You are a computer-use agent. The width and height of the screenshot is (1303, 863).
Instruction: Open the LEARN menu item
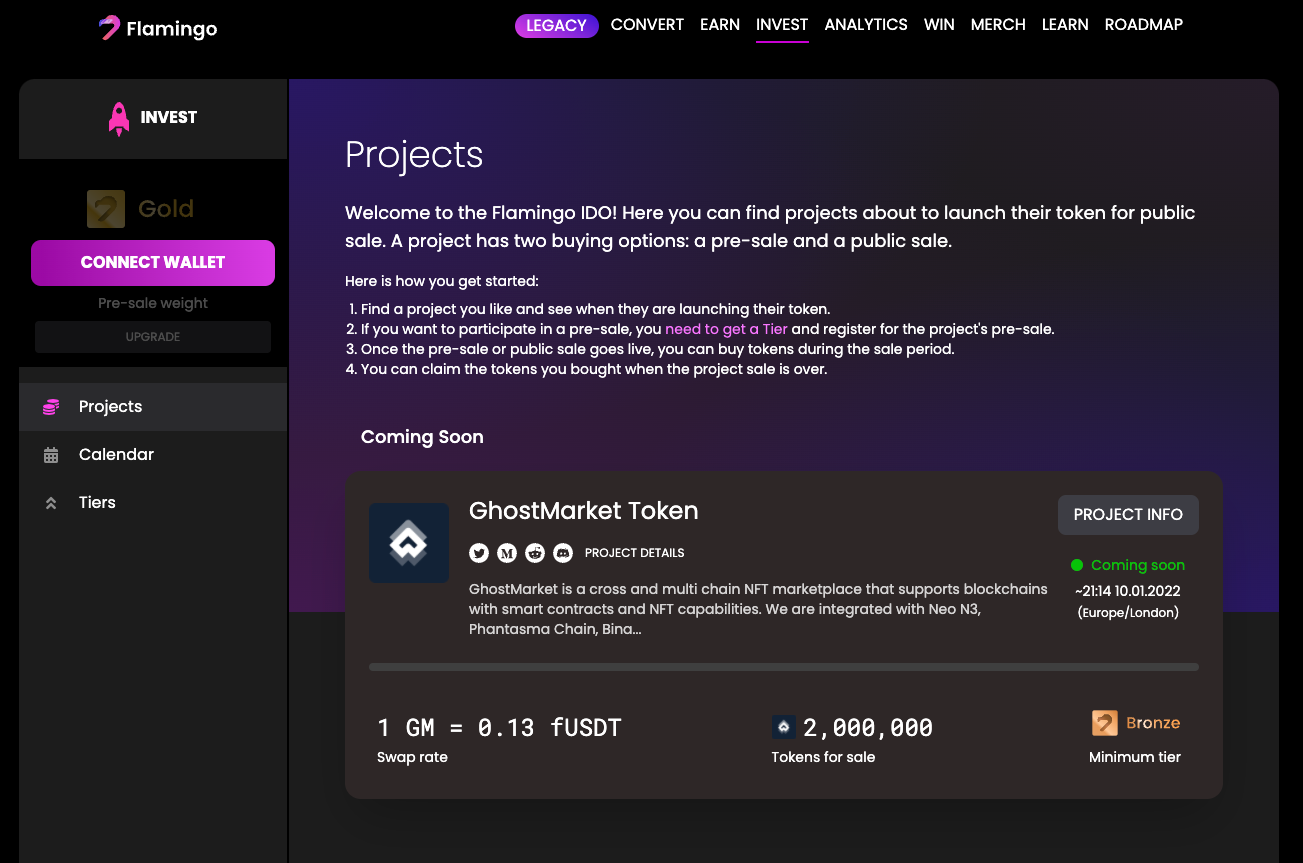click(x=1065, y=25)
